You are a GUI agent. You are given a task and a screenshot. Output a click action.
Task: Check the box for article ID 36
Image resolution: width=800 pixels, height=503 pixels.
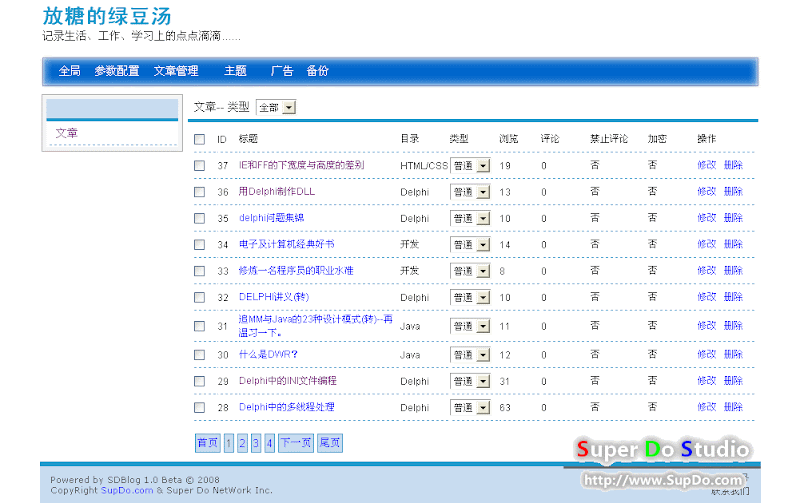pyautogui.click(x=199, y=192)
